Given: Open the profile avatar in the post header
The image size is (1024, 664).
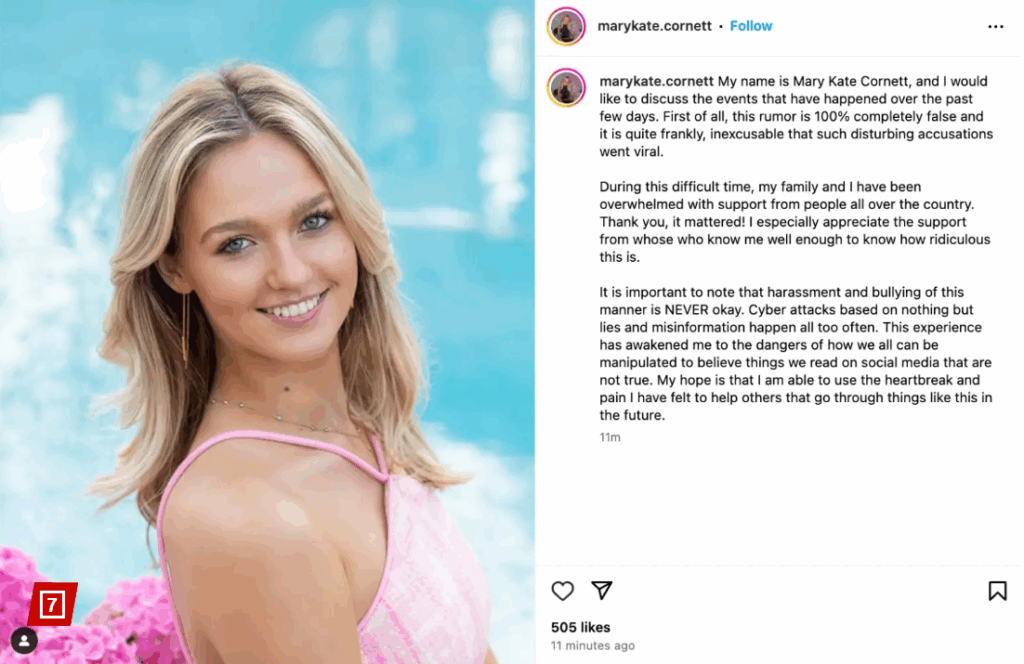Looking at the screenshot, I should [x=566, y=27].
